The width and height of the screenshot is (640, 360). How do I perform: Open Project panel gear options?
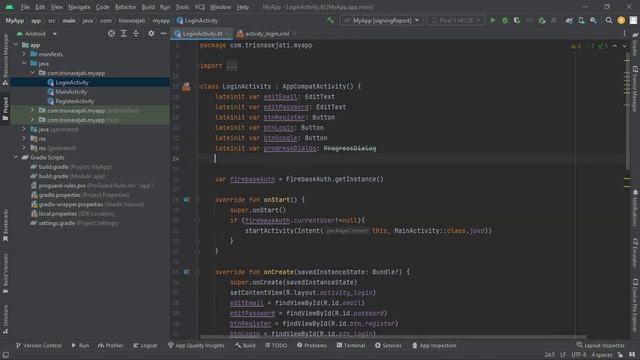point(151,33)
